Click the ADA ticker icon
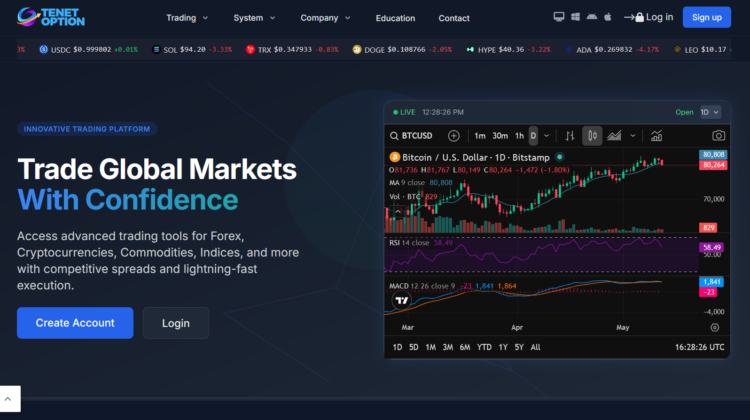The width and height of the screenshot is (750, 420). coord(569,49)
